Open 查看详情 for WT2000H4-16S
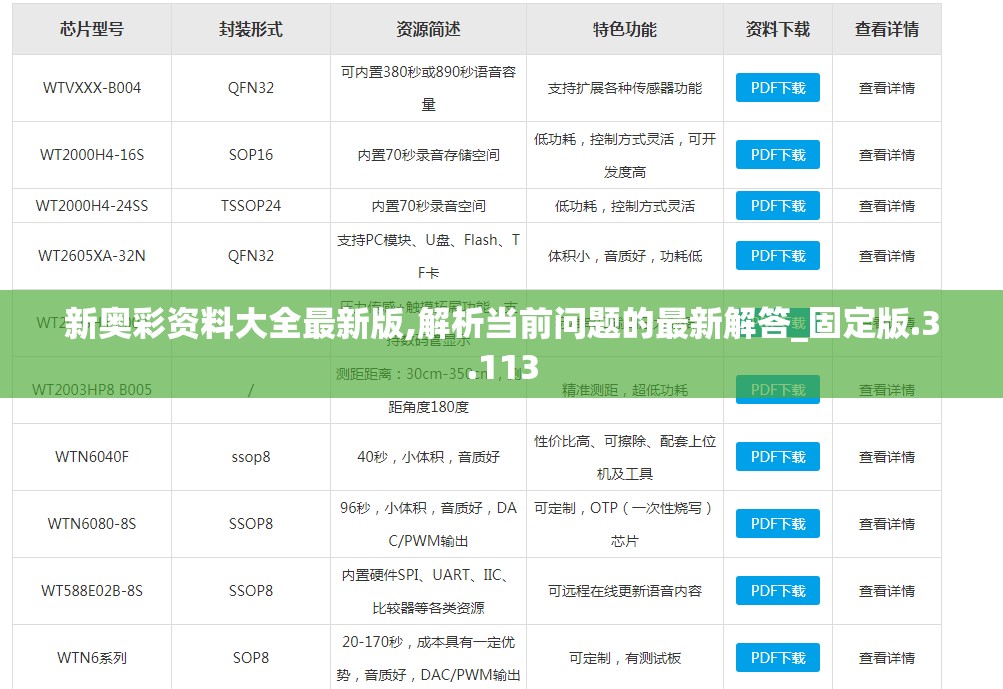 pos(887,155)
